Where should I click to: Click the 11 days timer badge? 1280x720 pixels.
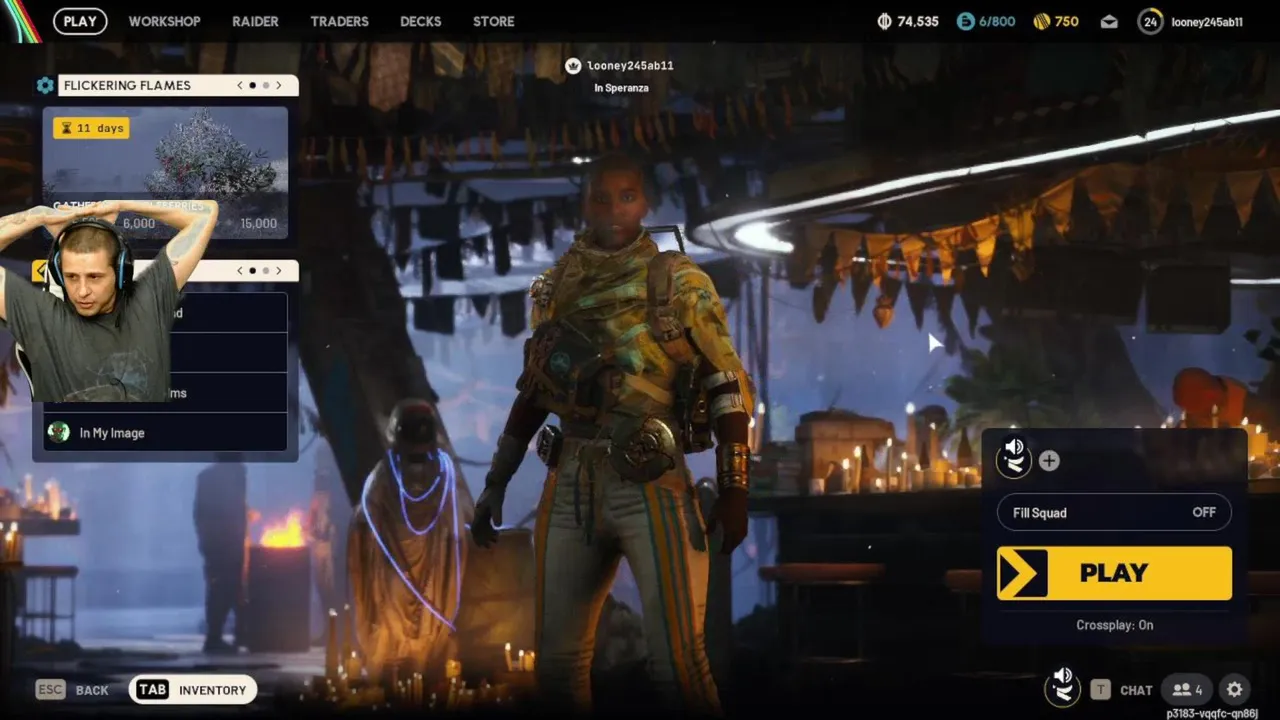tap(91, 128)
